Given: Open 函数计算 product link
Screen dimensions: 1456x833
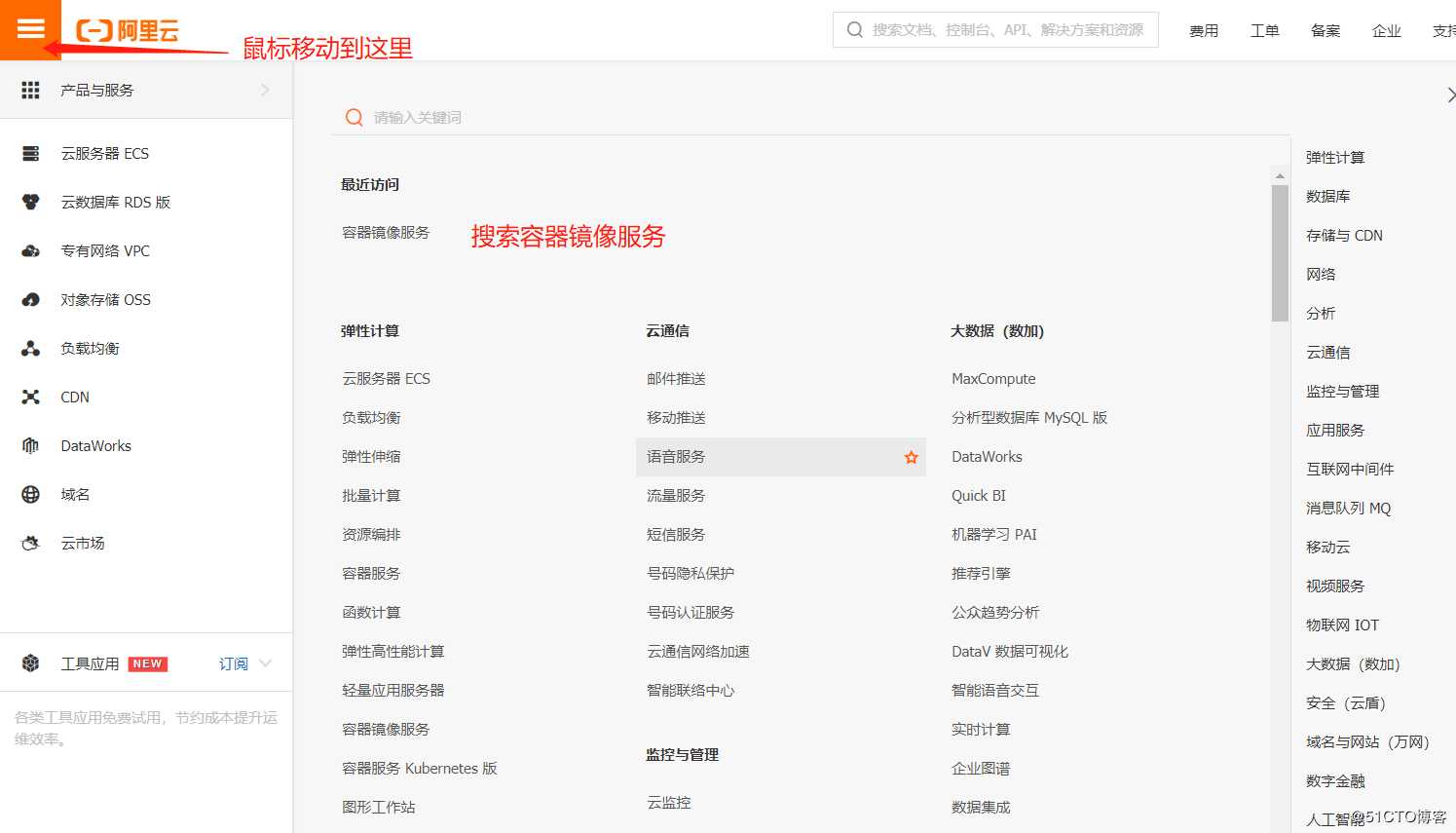Looking at the screenshot, I should pos(371,612).
